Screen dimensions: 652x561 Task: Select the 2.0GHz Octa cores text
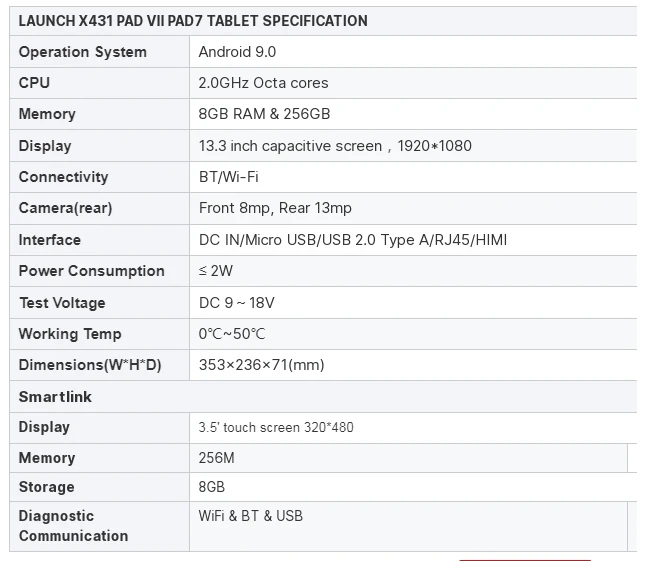(x=263, y=83)
